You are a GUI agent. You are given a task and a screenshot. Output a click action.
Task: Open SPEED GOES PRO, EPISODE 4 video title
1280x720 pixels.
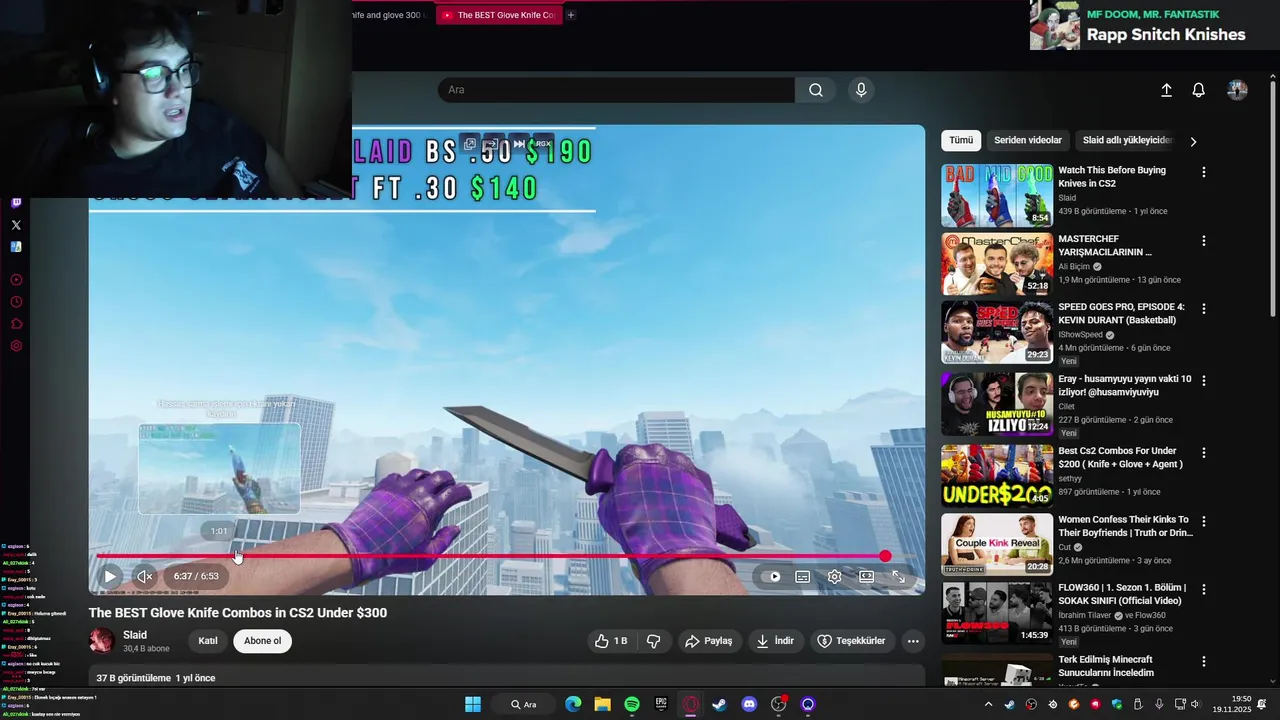(1121, 313)
